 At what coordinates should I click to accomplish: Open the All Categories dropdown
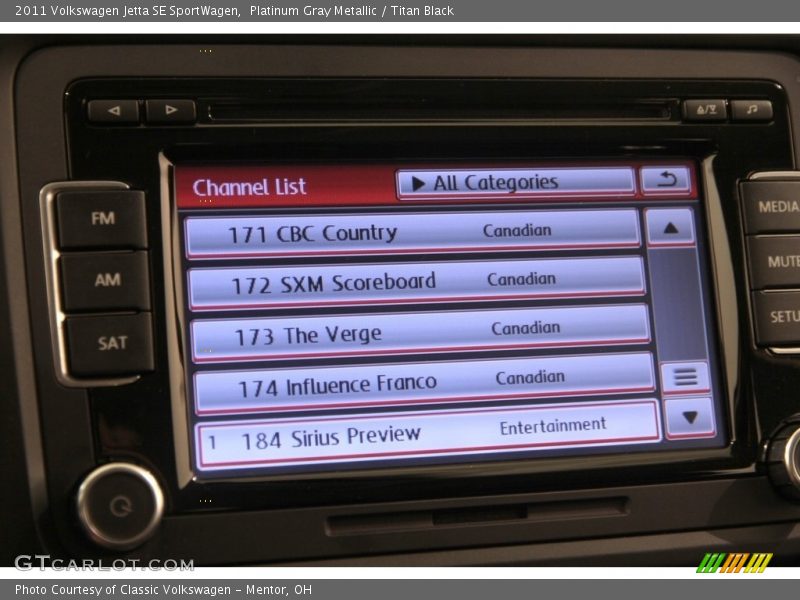(x=515, y=182)
